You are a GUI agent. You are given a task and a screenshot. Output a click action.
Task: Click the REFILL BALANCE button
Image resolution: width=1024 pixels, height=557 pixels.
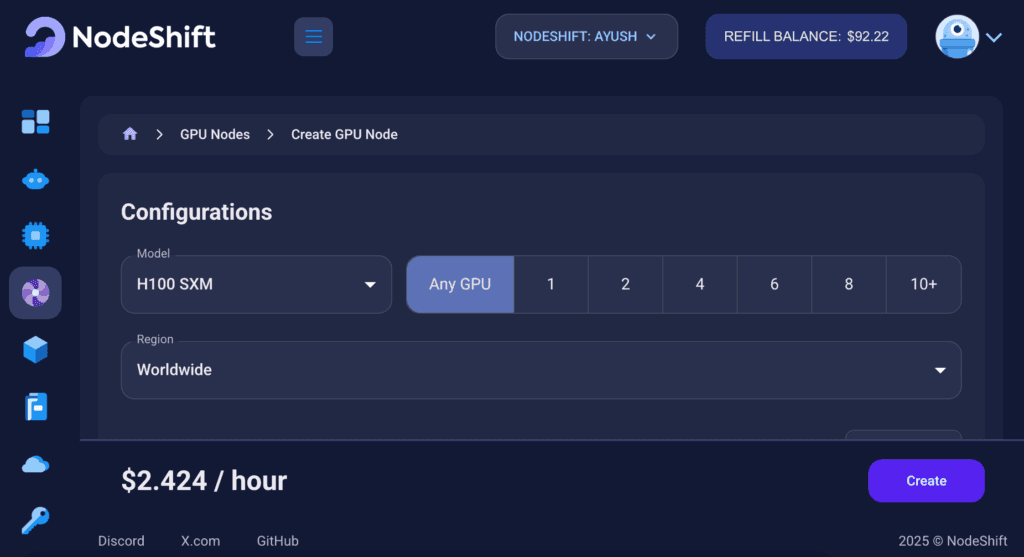[806, 37]
